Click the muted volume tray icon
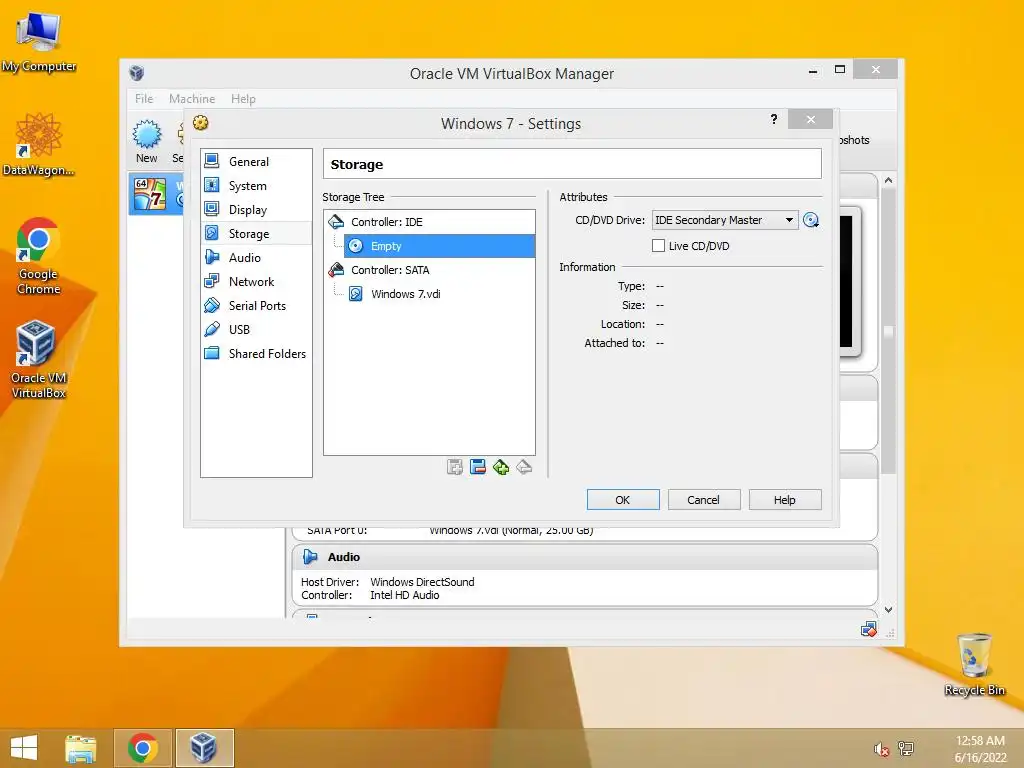This screenshot has width=1024, height=768. coord(882,749)
